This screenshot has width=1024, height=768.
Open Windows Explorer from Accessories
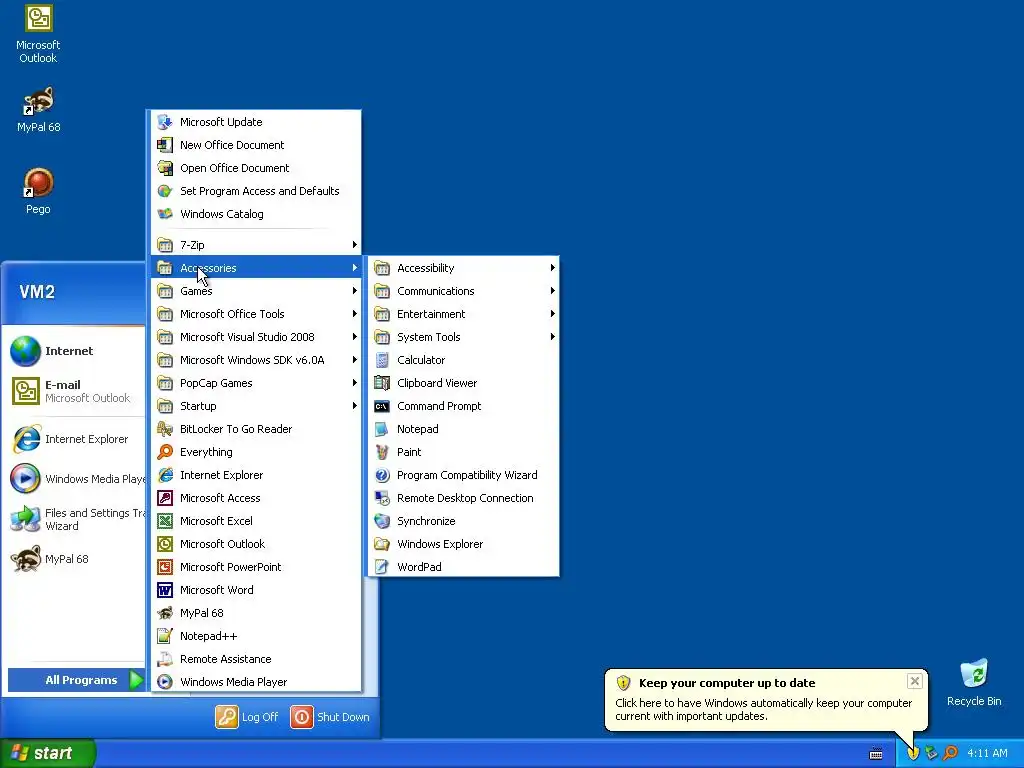click(x=463, y=544)
